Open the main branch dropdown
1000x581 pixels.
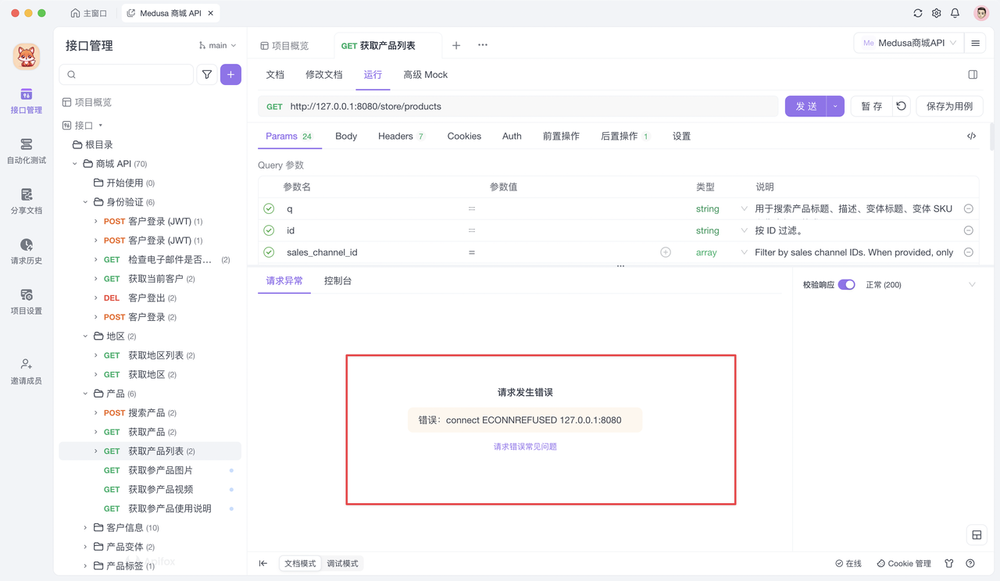click(217, 45)
